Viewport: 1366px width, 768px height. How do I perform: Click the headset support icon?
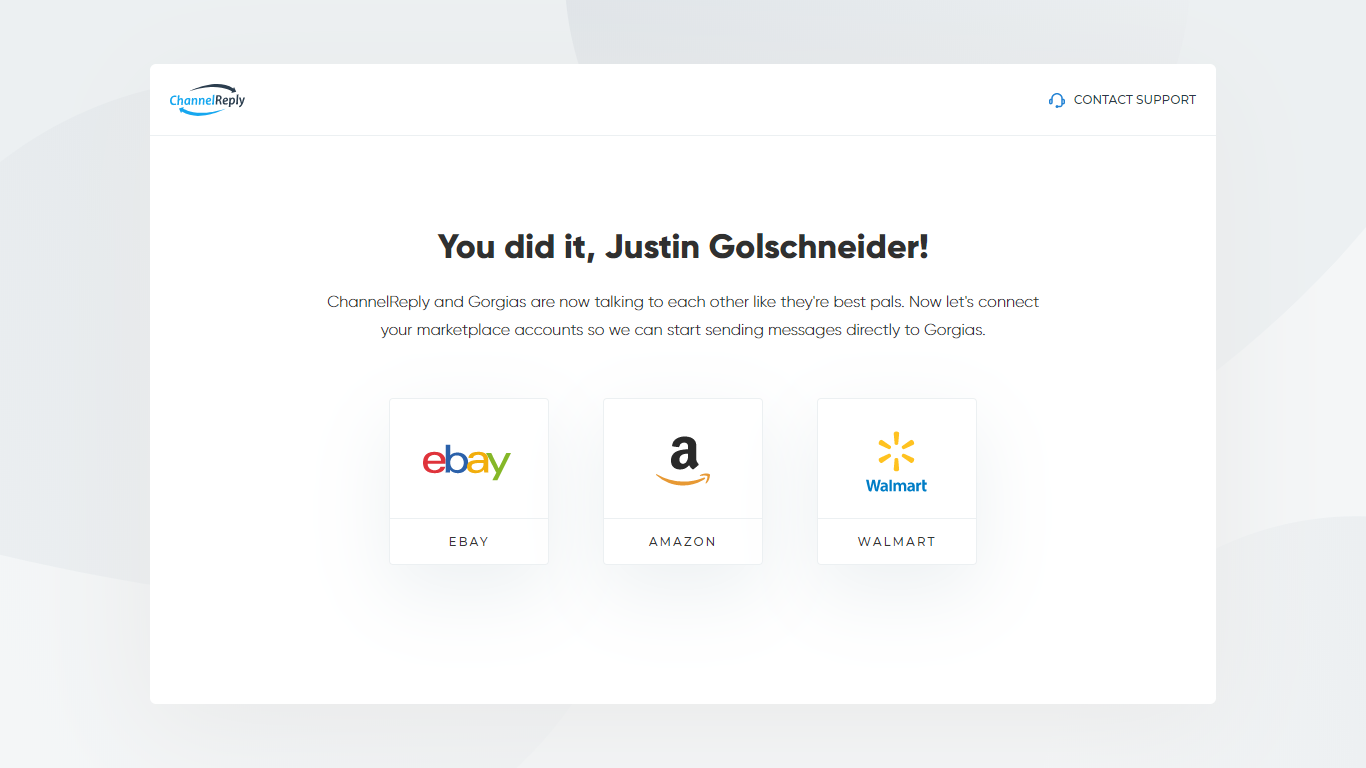point(1057,100)
